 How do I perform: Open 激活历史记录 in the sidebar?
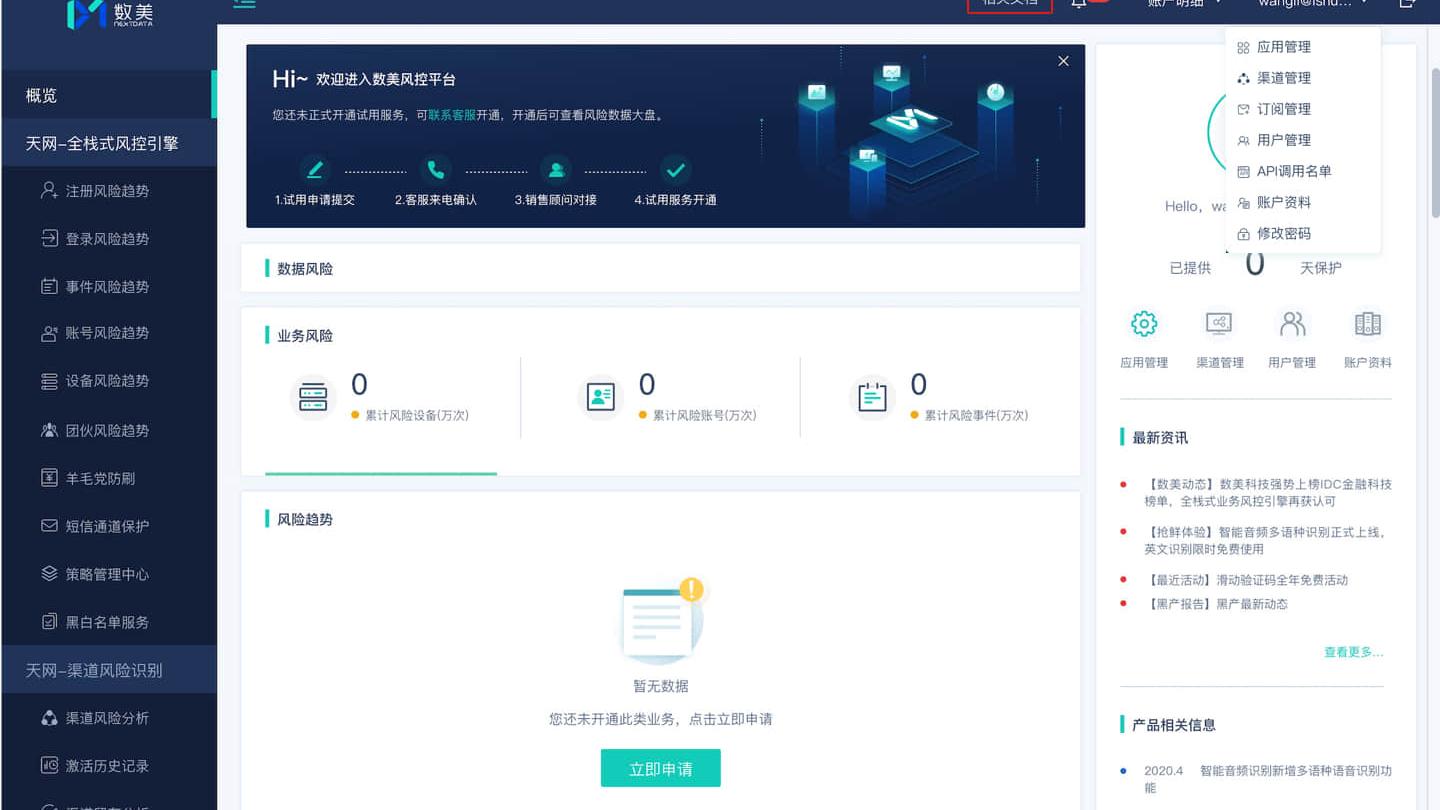tap(107, 766)
